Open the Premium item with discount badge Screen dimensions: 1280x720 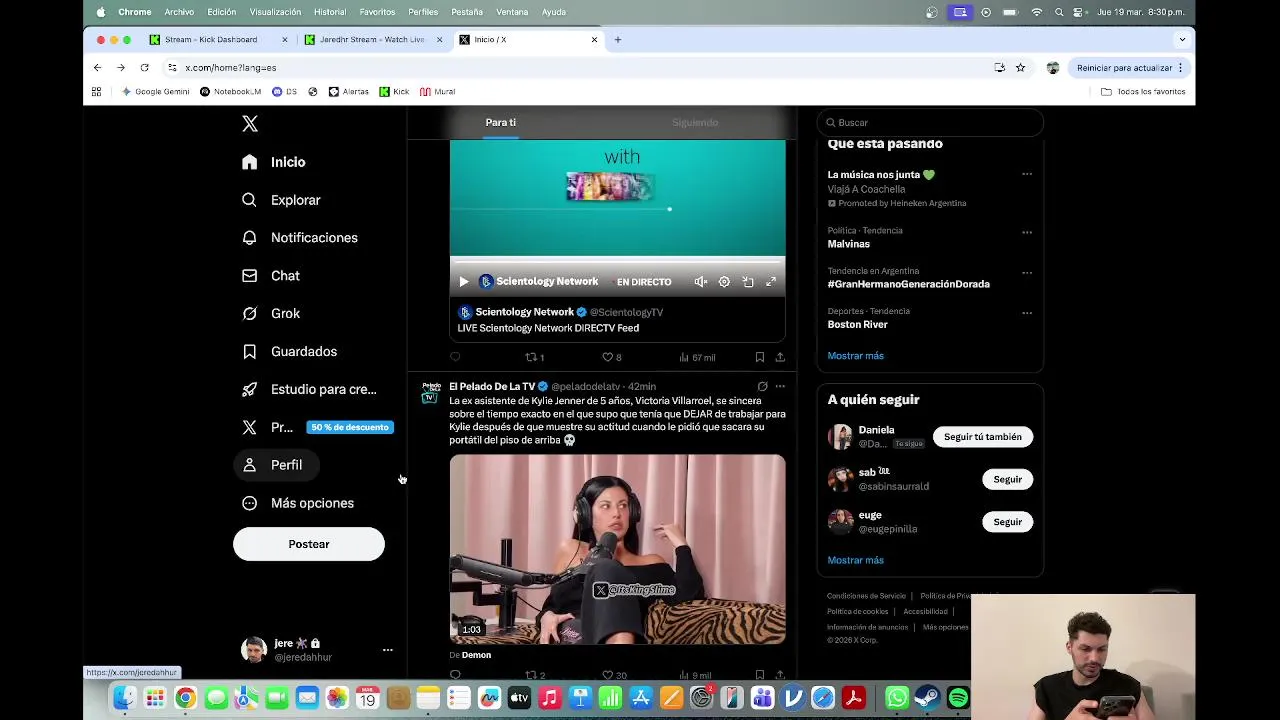[316, 427]
